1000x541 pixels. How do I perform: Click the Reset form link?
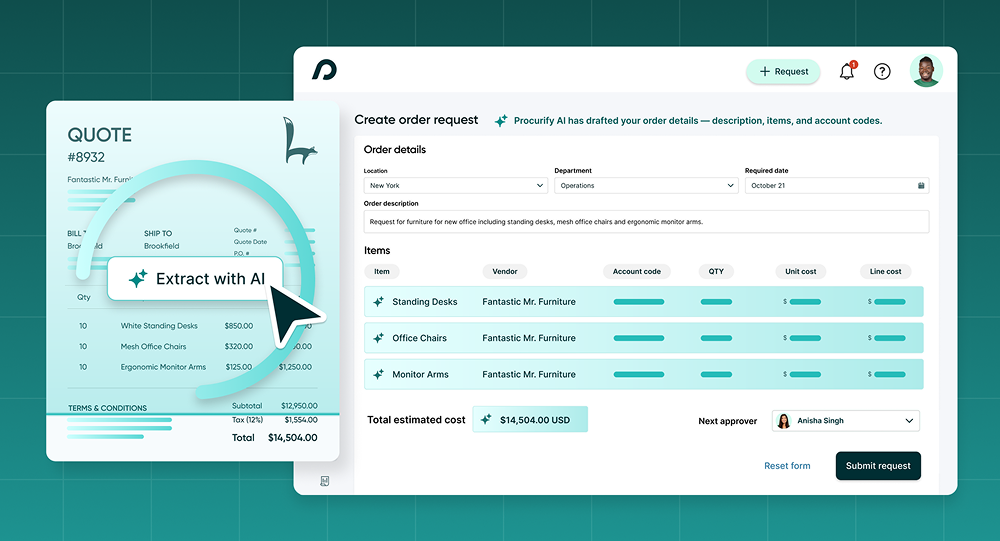point(787,466)
